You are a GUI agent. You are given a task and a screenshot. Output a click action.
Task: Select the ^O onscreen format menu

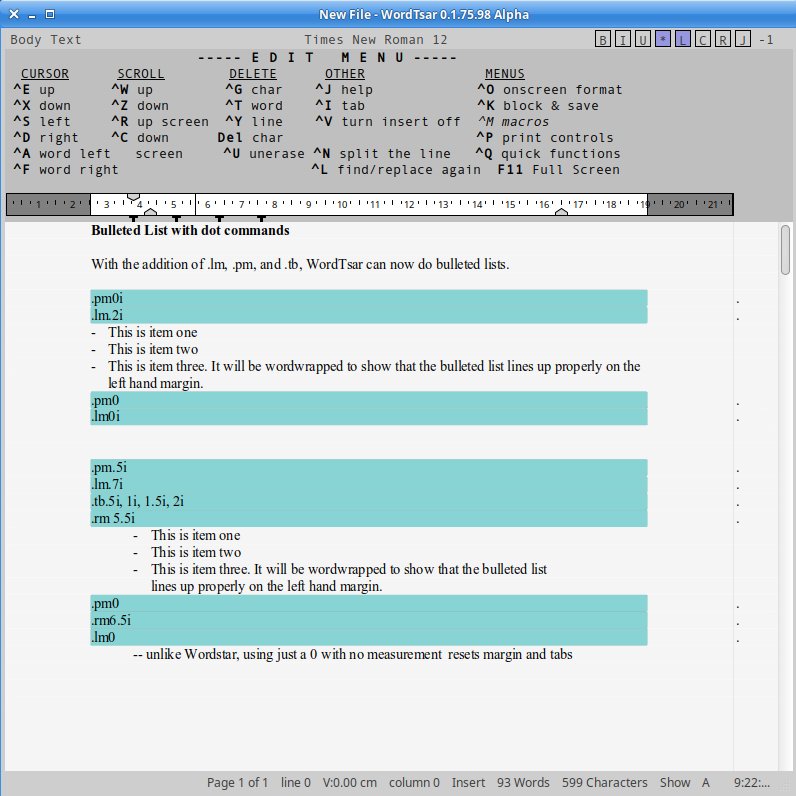pos(549,90)
